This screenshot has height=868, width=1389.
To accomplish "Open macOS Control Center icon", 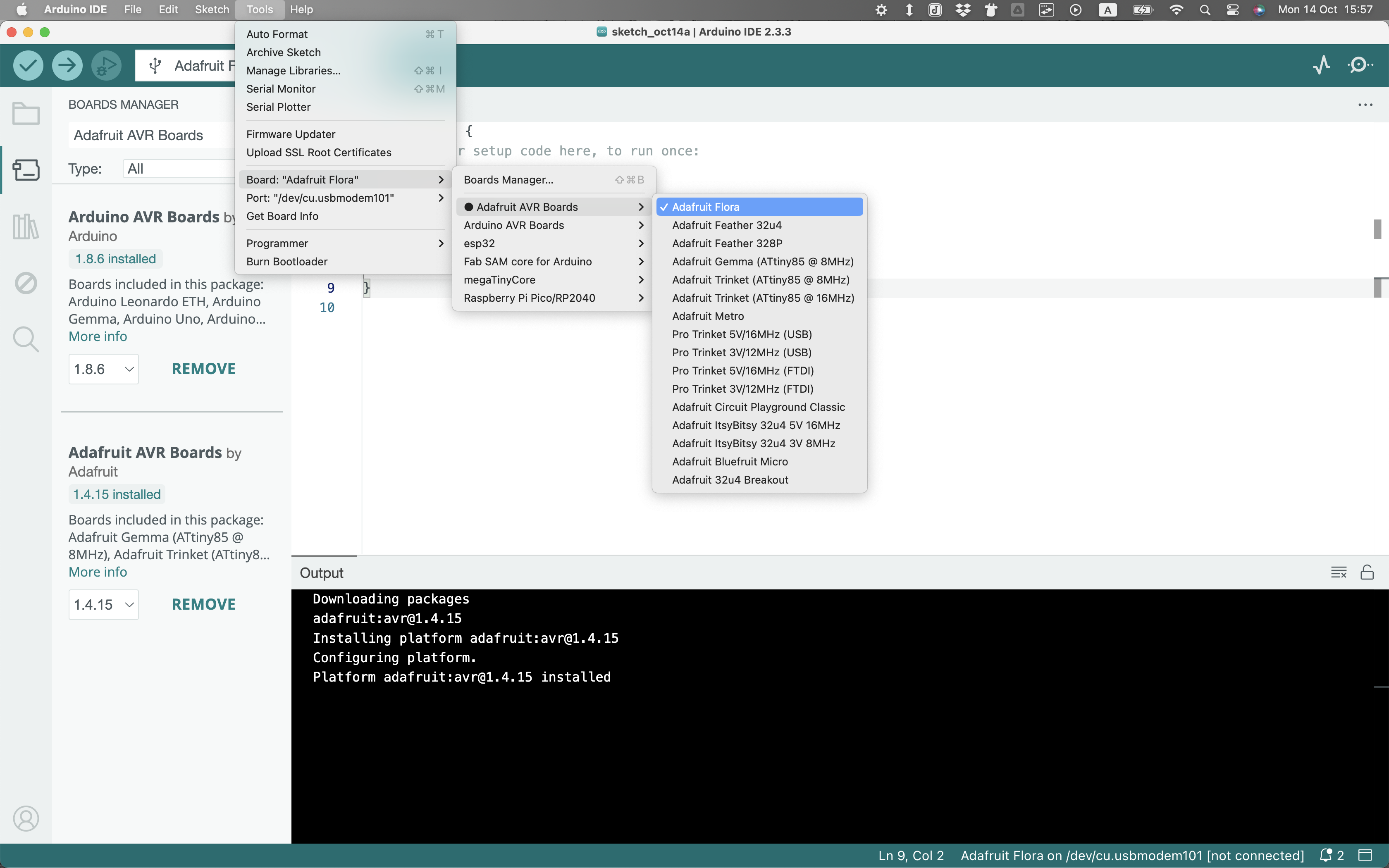I will coord(1232,10).
